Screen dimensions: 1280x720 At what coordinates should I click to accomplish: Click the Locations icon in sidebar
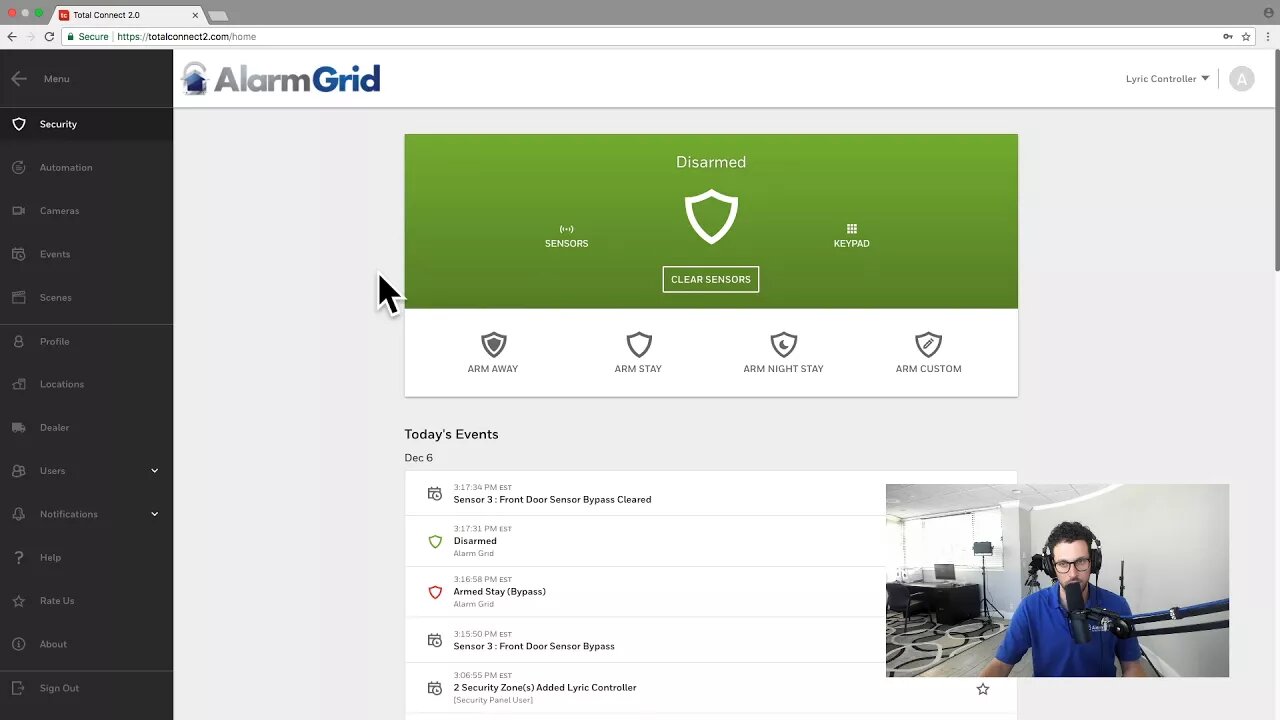click(x=19, y=384)
